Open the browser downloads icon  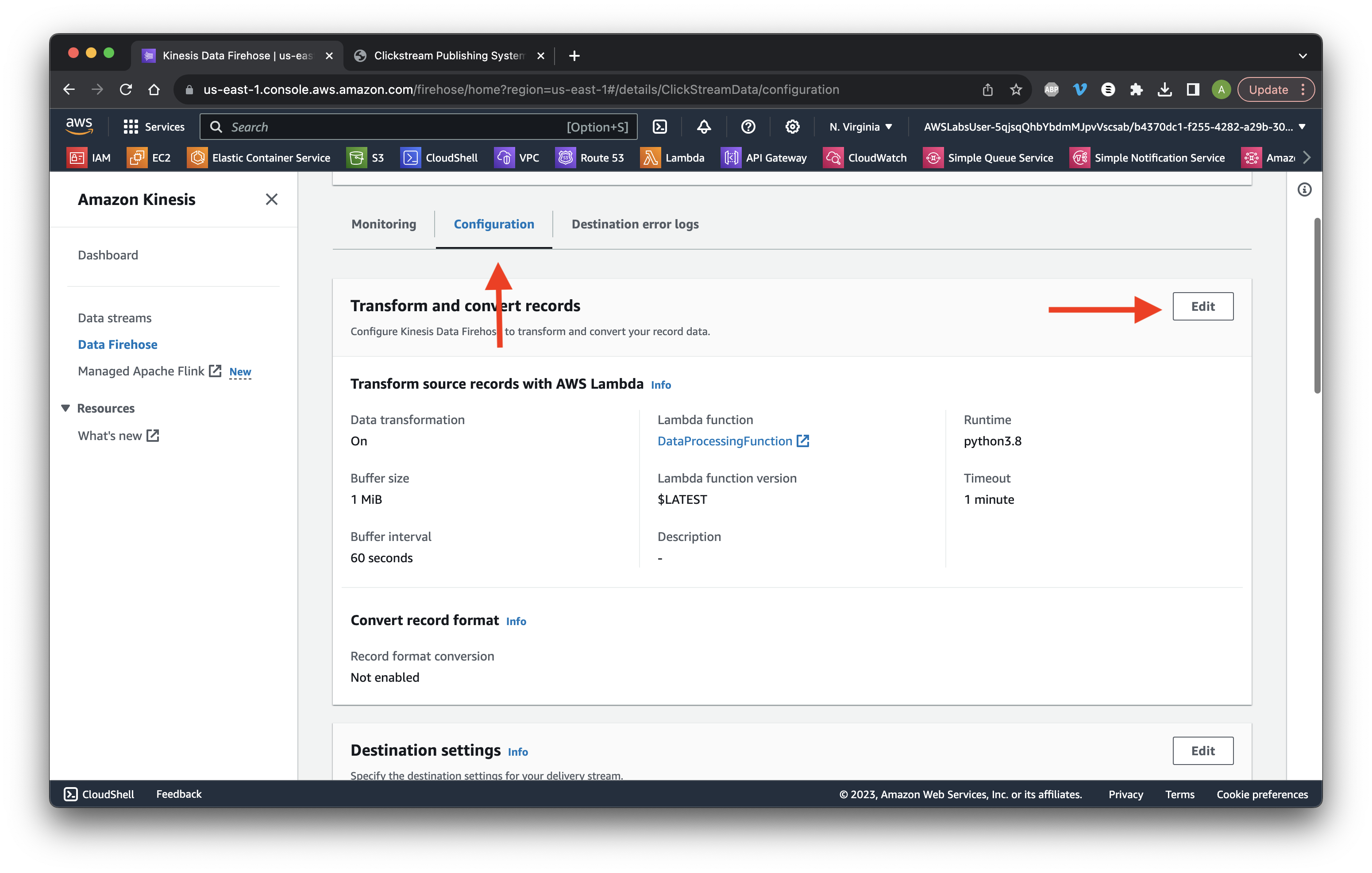pyautogui.click(x=1164, y=89)
